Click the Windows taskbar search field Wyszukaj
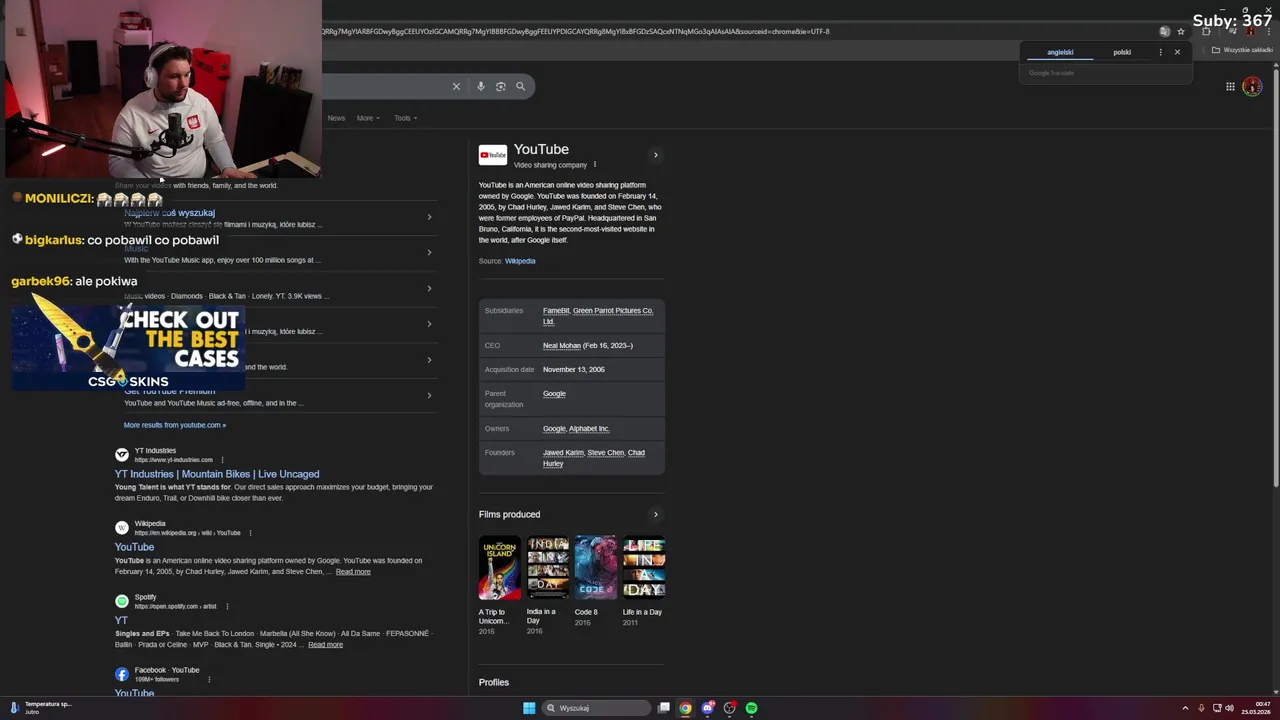The image size is (1280, 720). coord(597,708)
